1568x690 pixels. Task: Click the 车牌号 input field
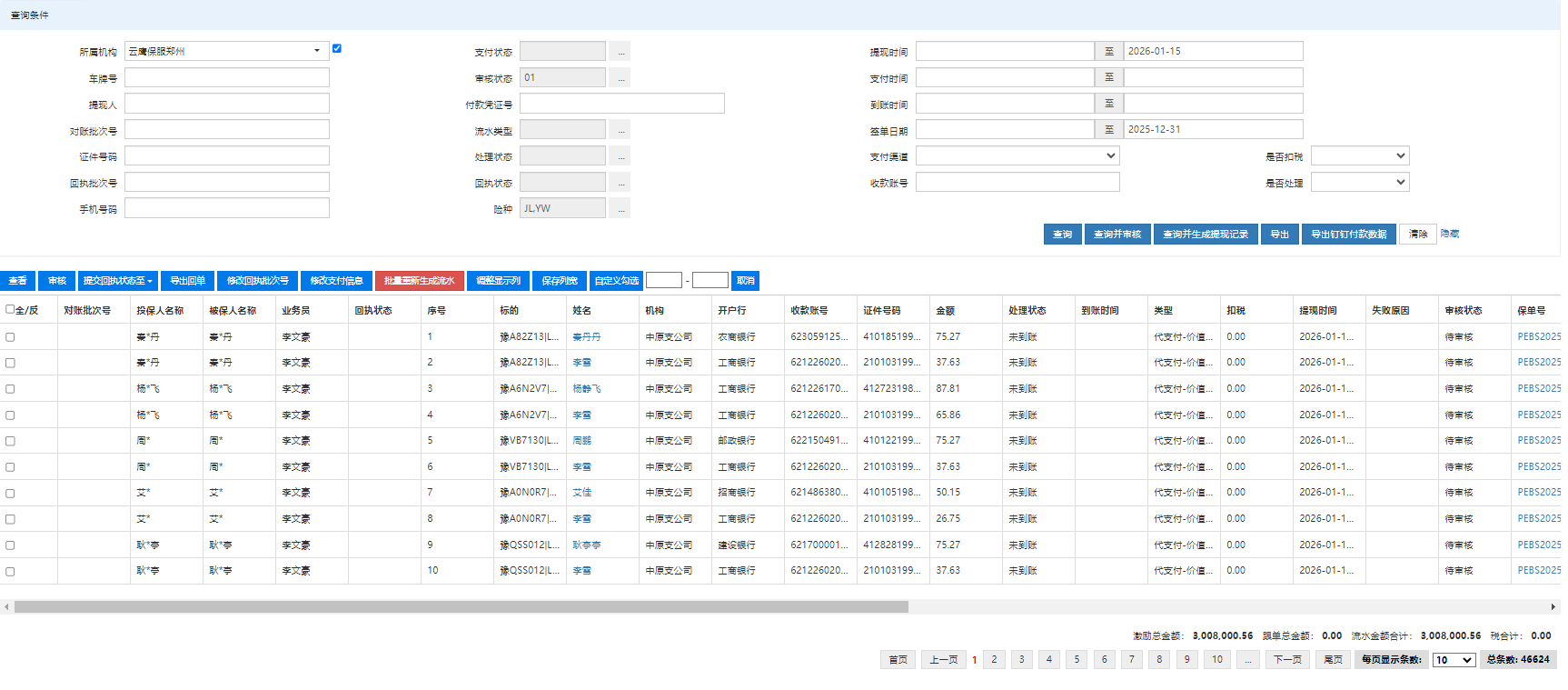pyautogui.click(x=227, y=78)
